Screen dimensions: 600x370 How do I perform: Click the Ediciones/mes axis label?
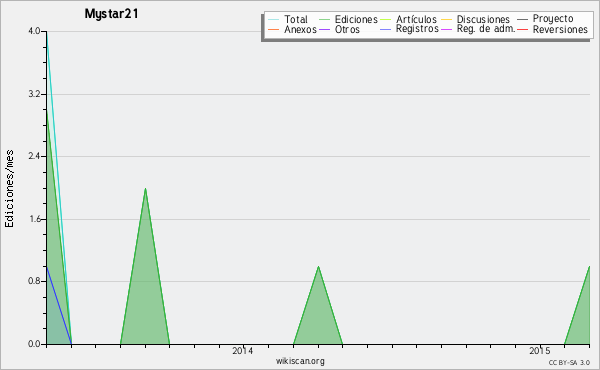pos(9,189)
